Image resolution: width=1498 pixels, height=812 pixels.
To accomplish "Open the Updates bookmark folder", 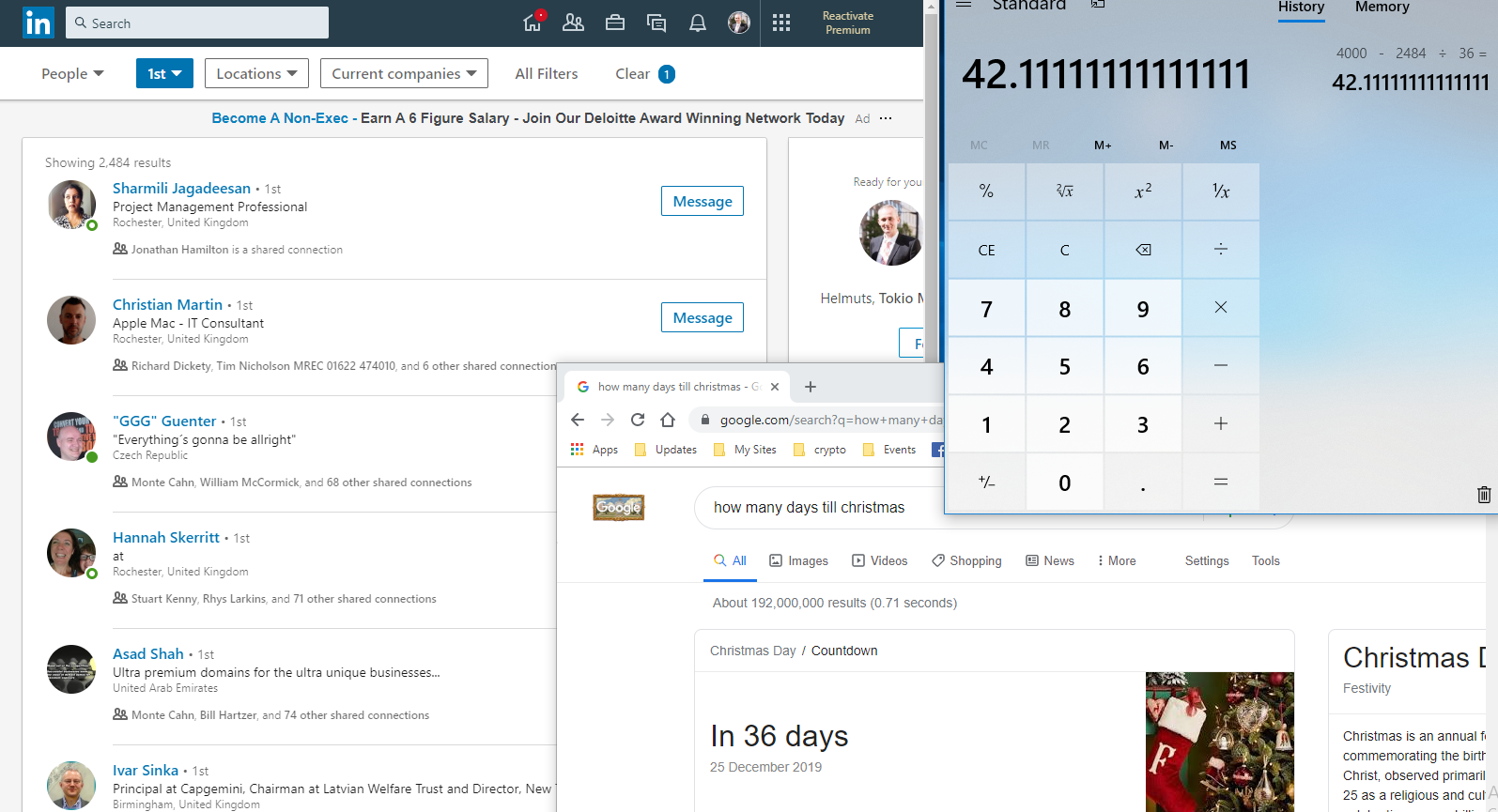I will coord(666,450).
